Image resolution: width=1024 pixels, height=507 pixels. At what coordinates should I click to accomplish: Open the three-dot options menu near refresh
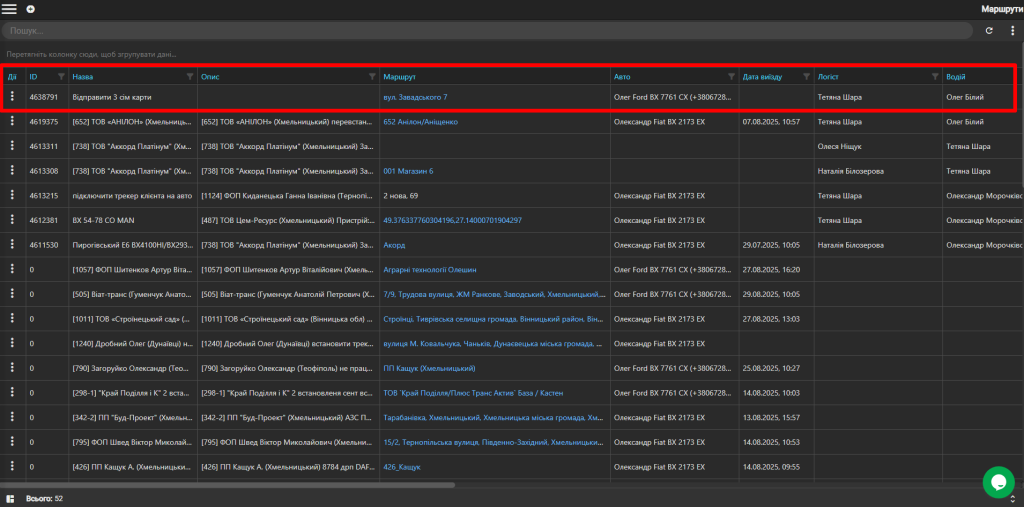tap(1012, 30)
